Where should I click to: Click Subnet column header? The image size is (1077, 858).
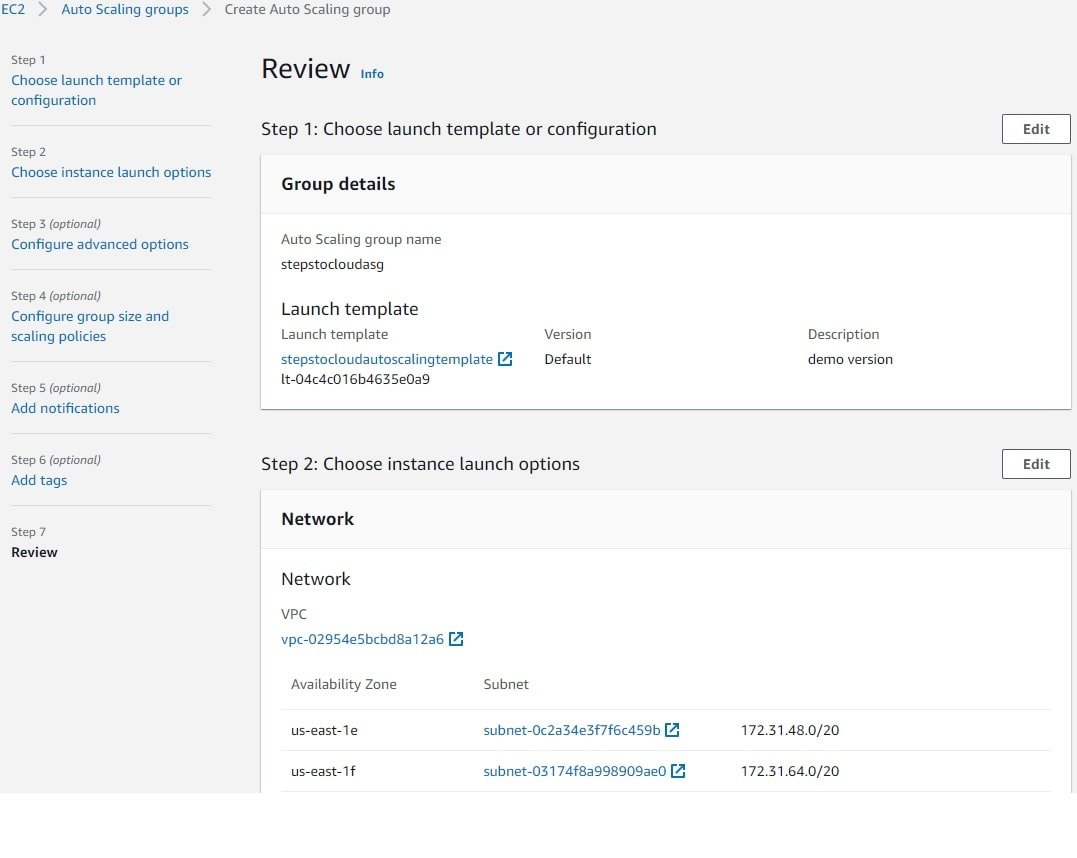506,684
